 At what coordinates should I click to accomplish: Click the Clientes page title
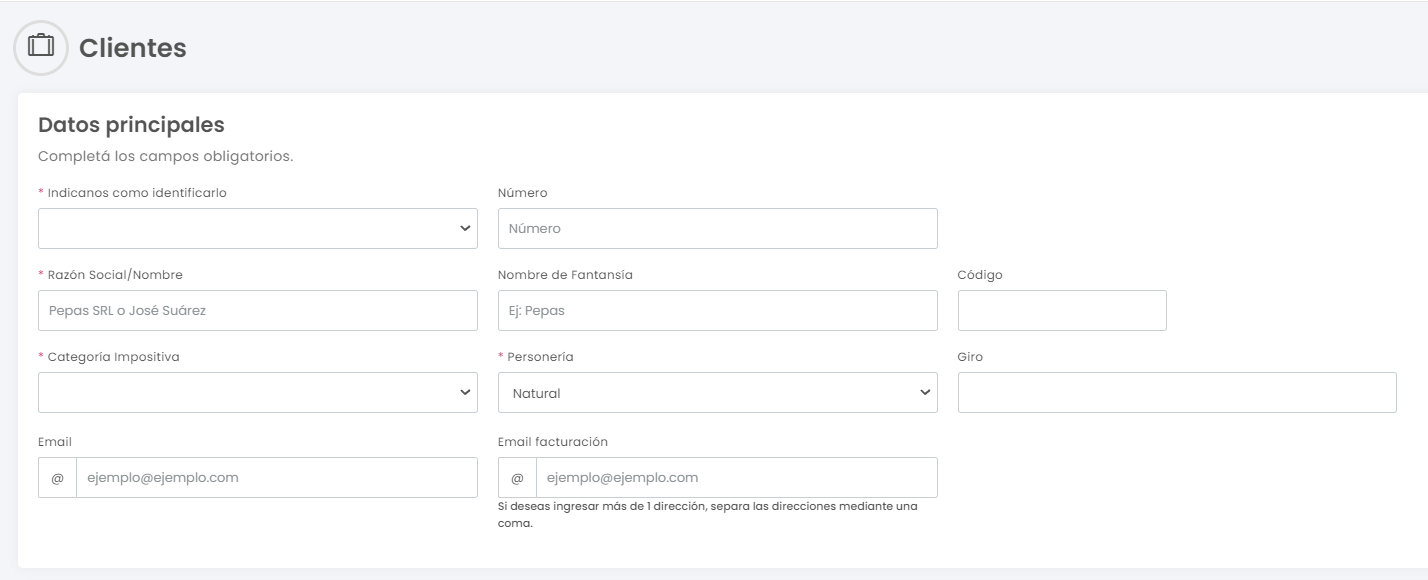[133, 48]
